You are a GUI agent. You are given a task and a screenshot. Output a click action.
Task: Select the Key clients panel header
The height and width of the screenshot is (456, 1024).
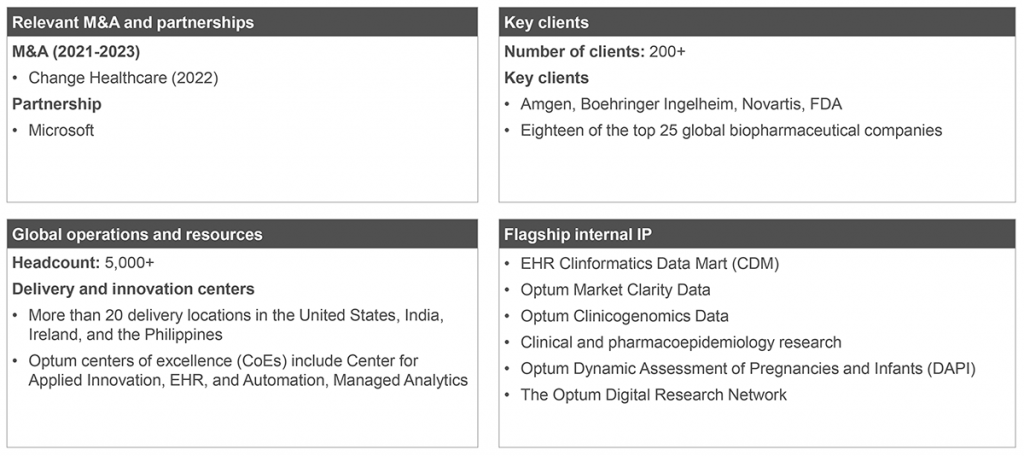(x=757, y=22)
